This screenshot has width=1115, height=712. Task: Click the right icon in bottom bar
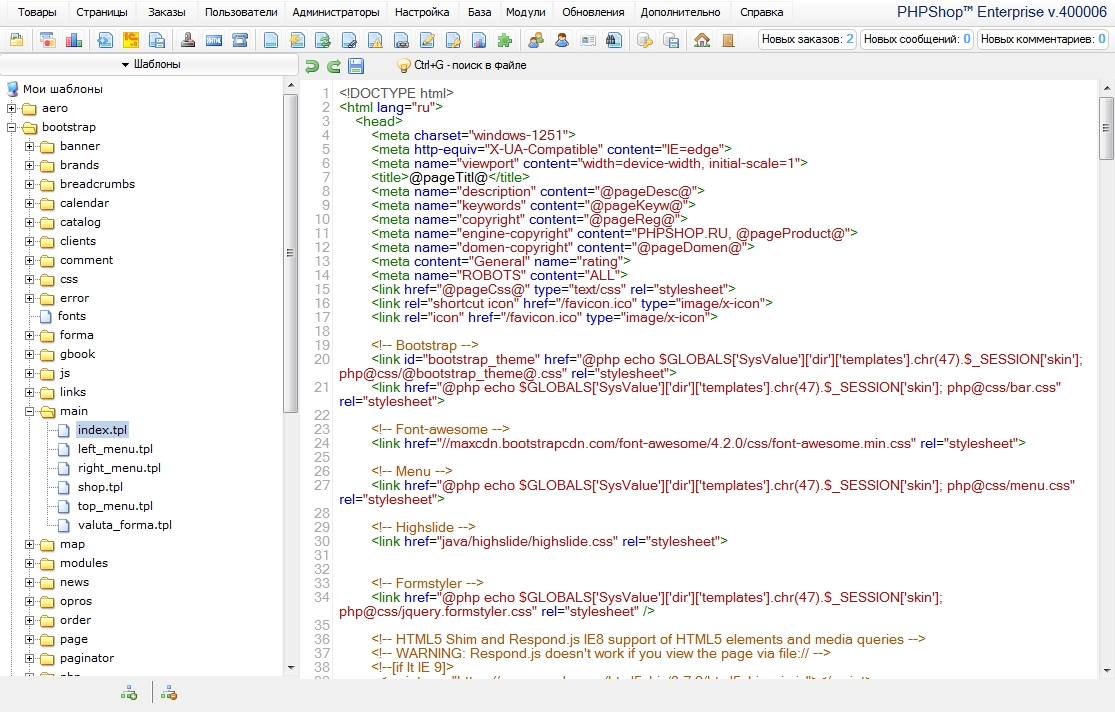pos(169,692)
